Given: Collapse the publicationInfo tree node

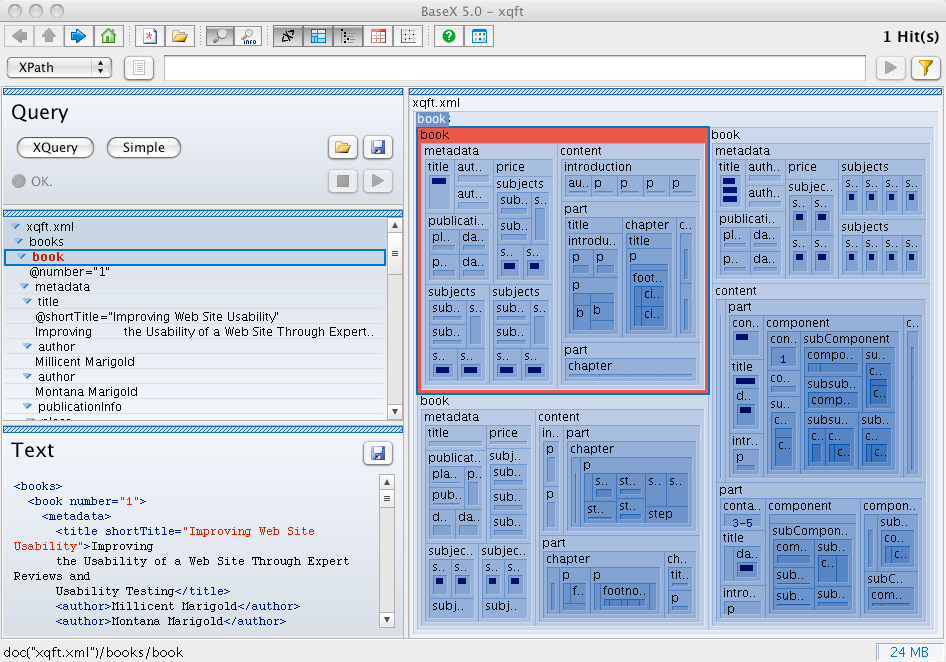Looking at the screenshot, I should pyautogui.click(x=29, y=407).
